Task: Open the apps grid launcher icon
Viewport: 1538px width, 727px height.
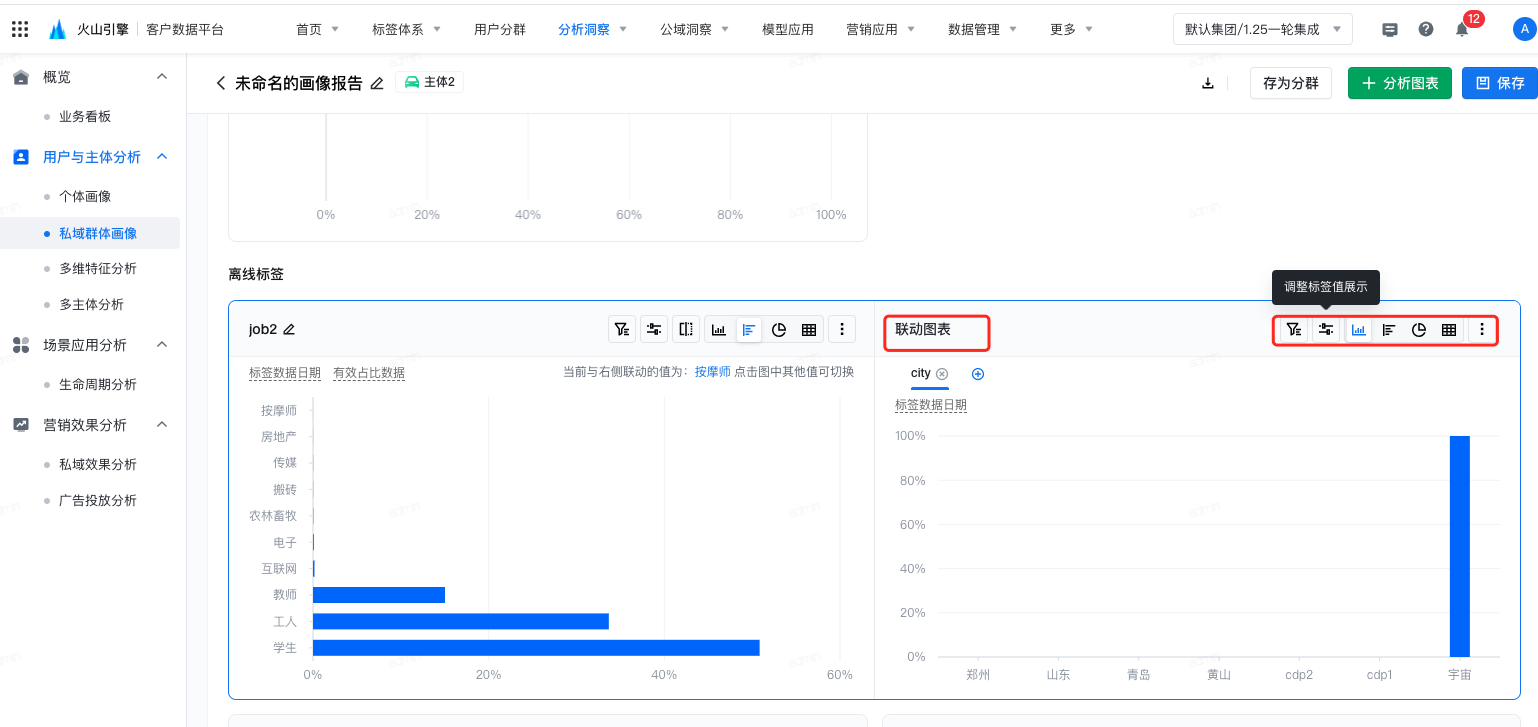Action: coord(20,29)
